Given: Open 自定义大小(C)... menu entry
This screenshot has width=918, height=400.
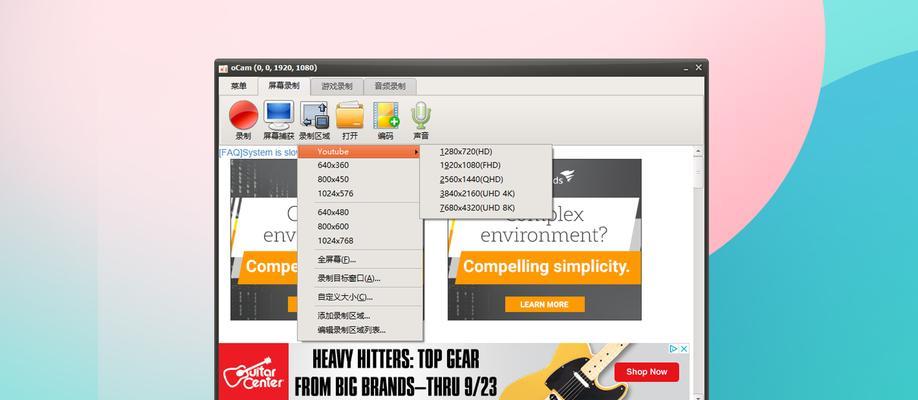Looking at the screenshot, I should tap(360, 297).
